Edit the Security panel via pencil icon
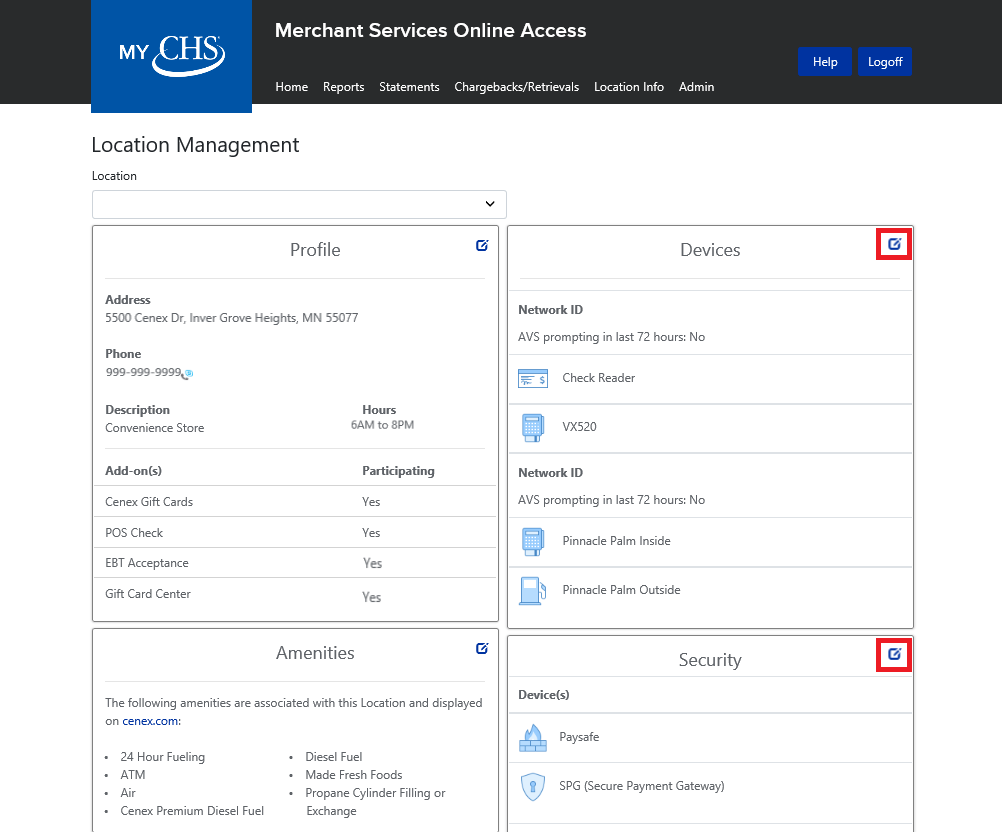The image size is (1002, 832). [x=894, y=654]
